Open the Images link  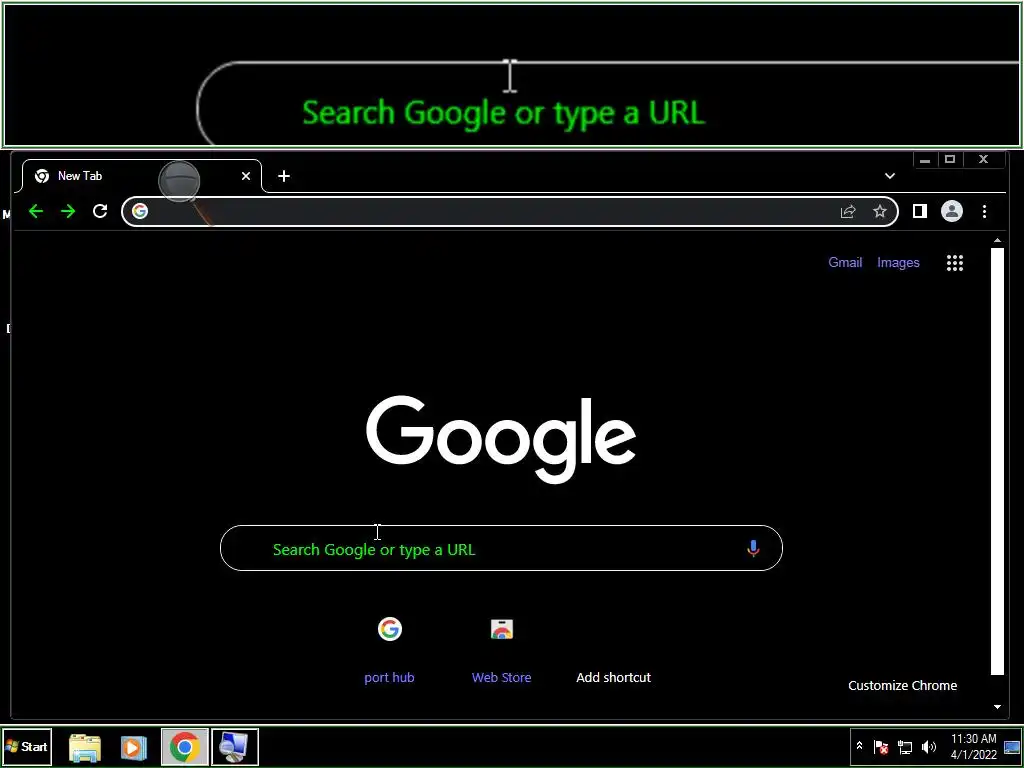898,263
